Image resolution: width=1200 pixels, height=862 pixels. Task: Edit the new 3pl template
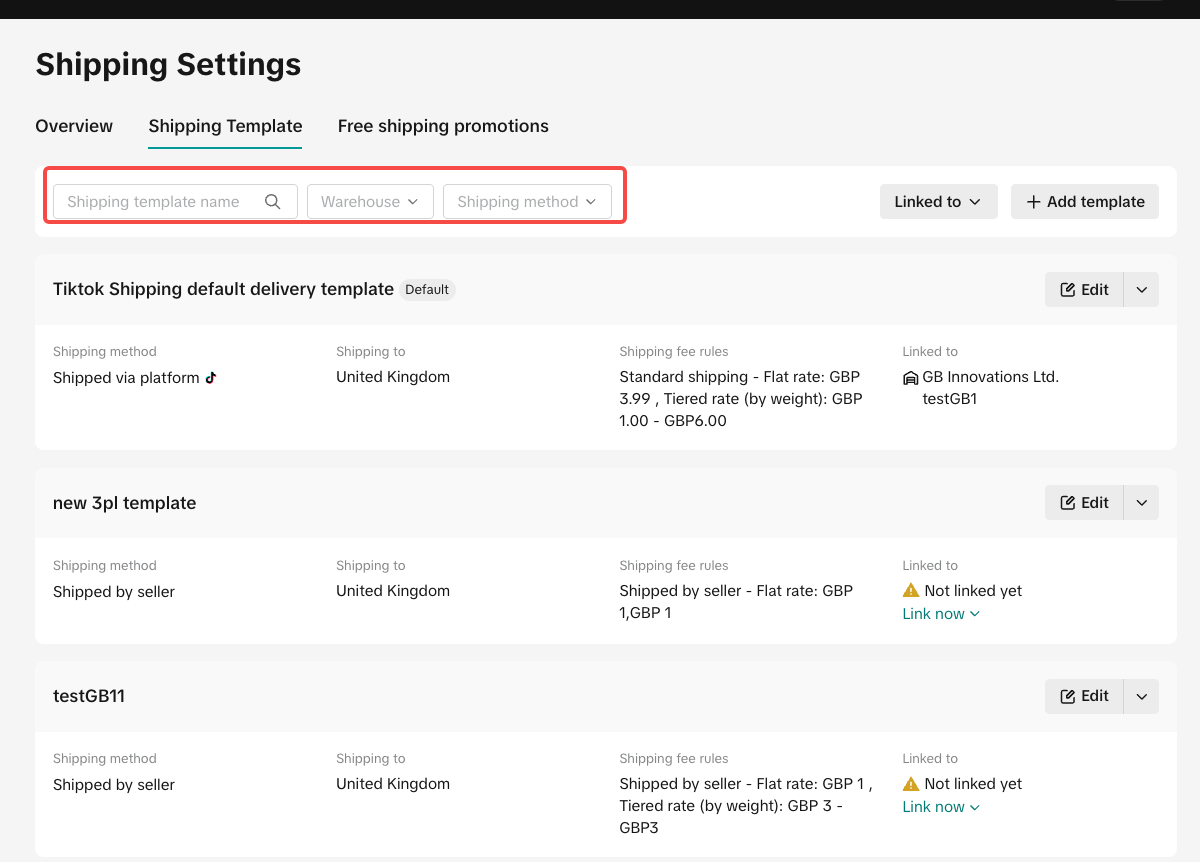click(1084, 503)
